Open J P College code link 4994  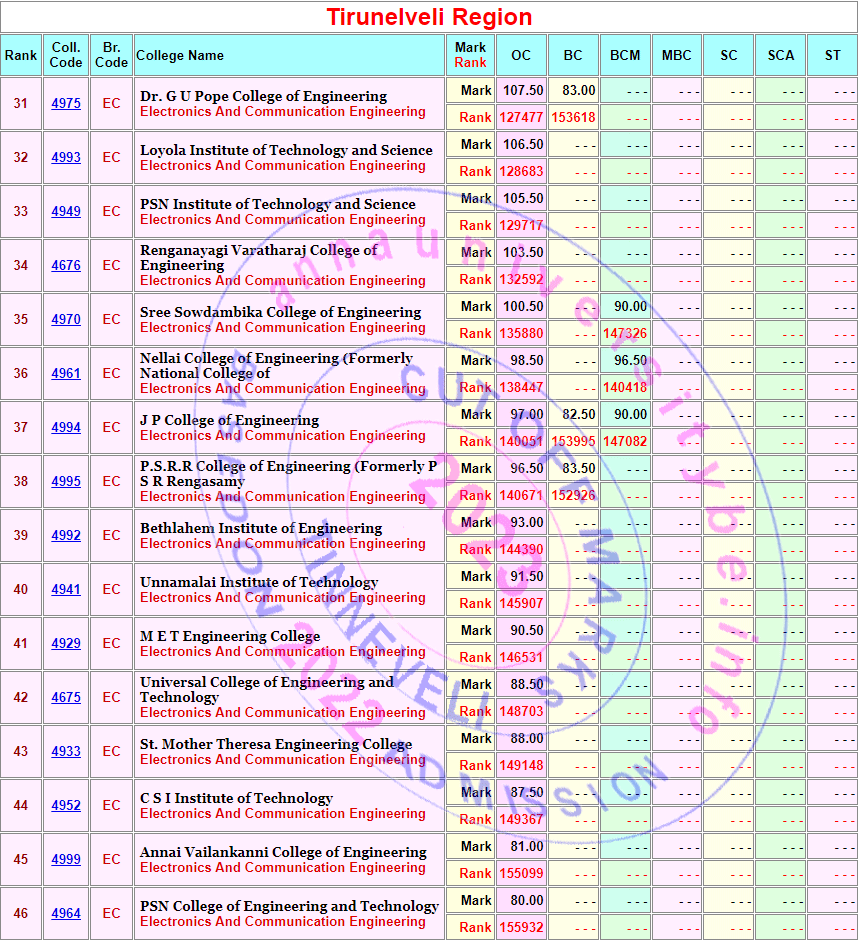pos(66,428)
